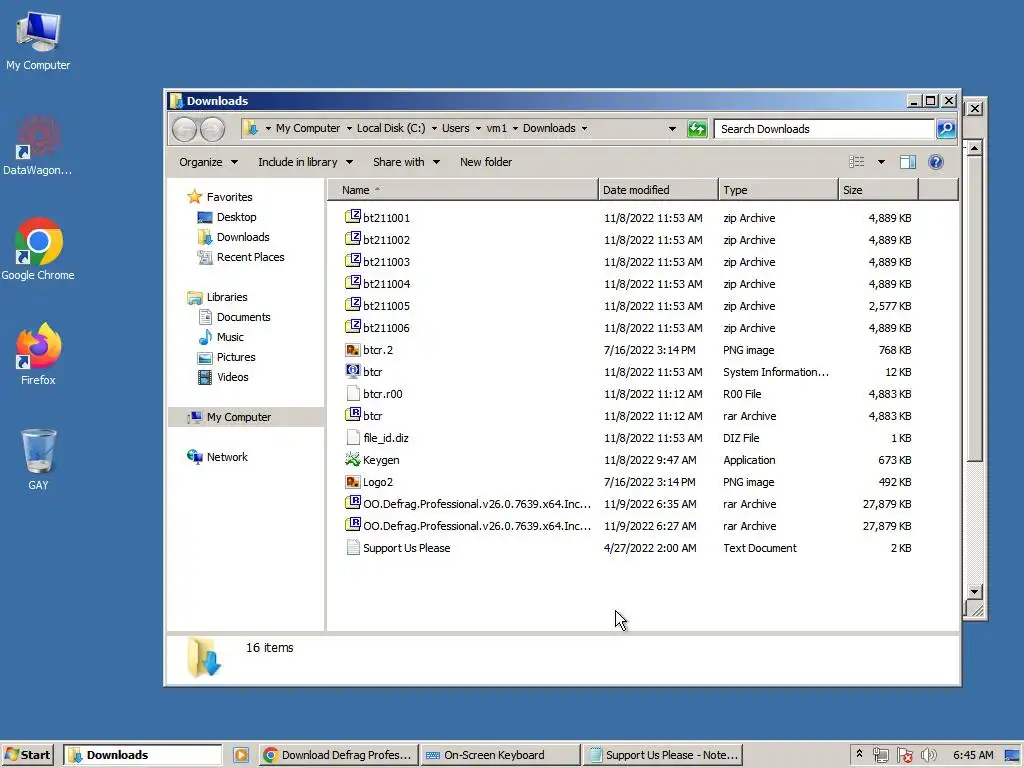Screen dimensions: 1024x768
Task: Click New folder in the toolbar
Action: [x=486, y=162]
